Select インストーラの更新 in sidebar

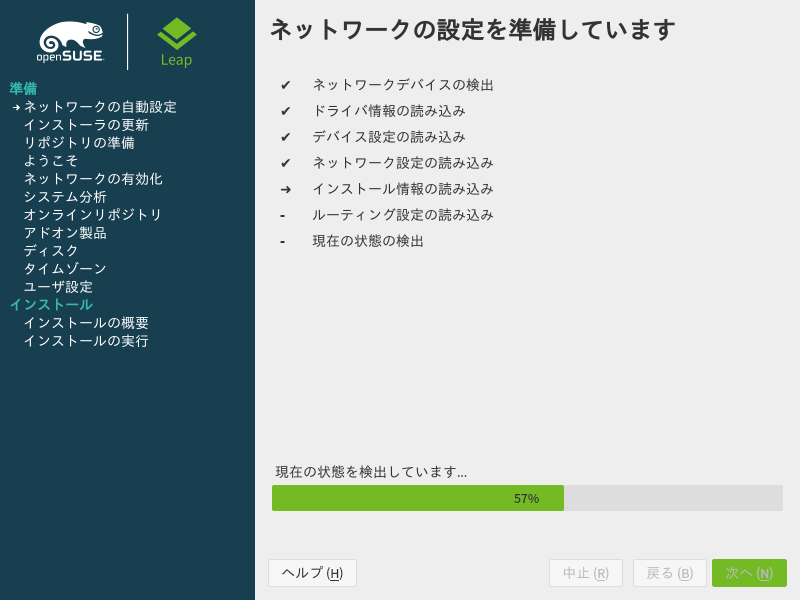click(86, 125)
